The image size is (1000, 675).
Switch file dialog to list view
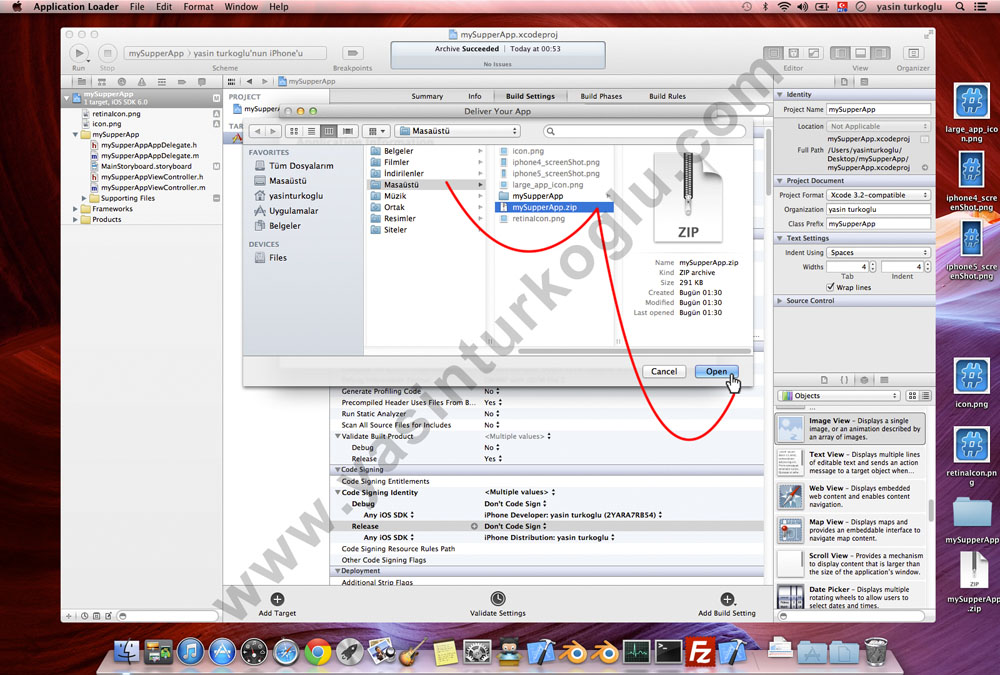pos(311,131)
